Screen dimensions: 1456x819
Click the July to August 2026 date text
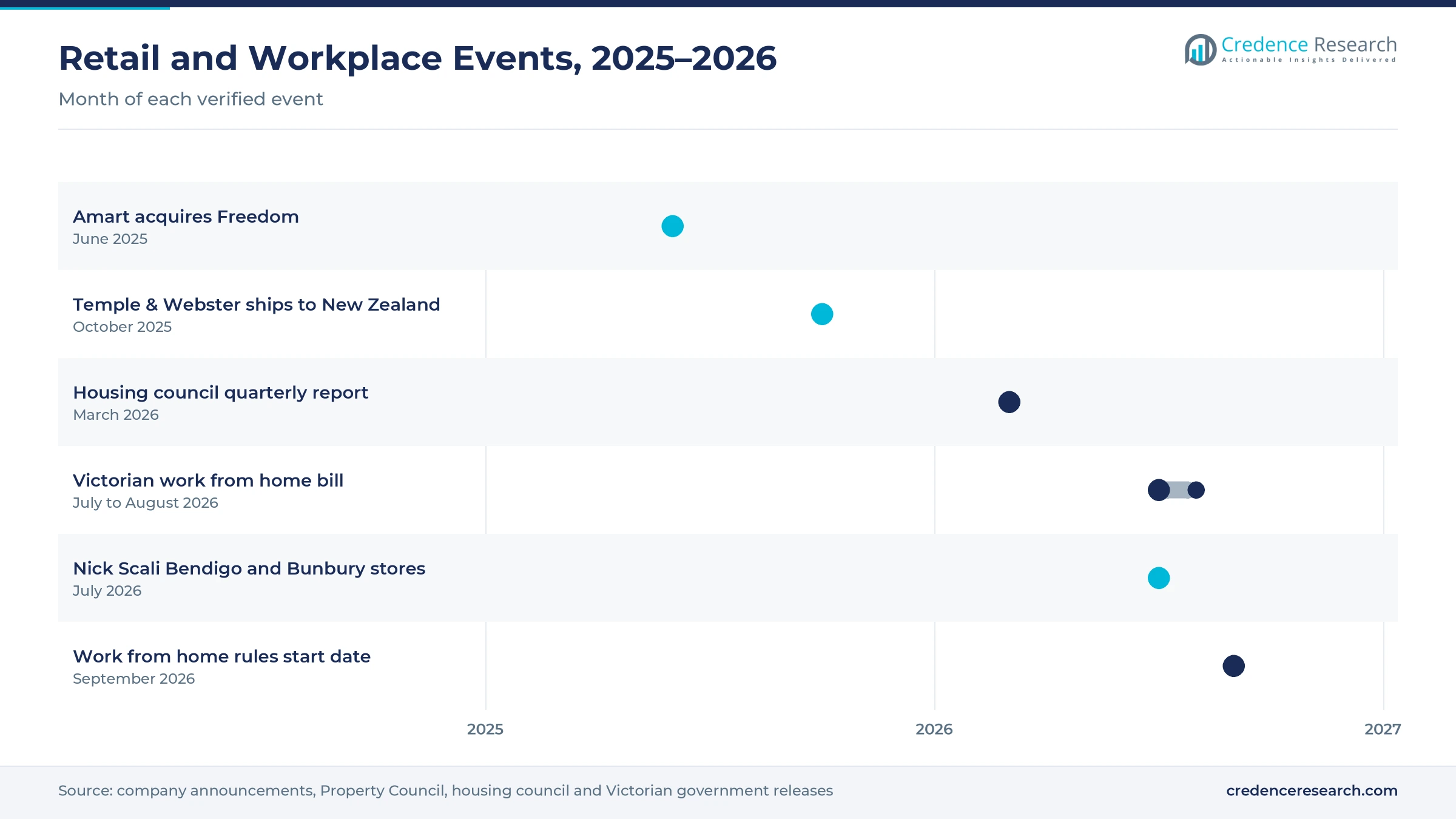145,503
